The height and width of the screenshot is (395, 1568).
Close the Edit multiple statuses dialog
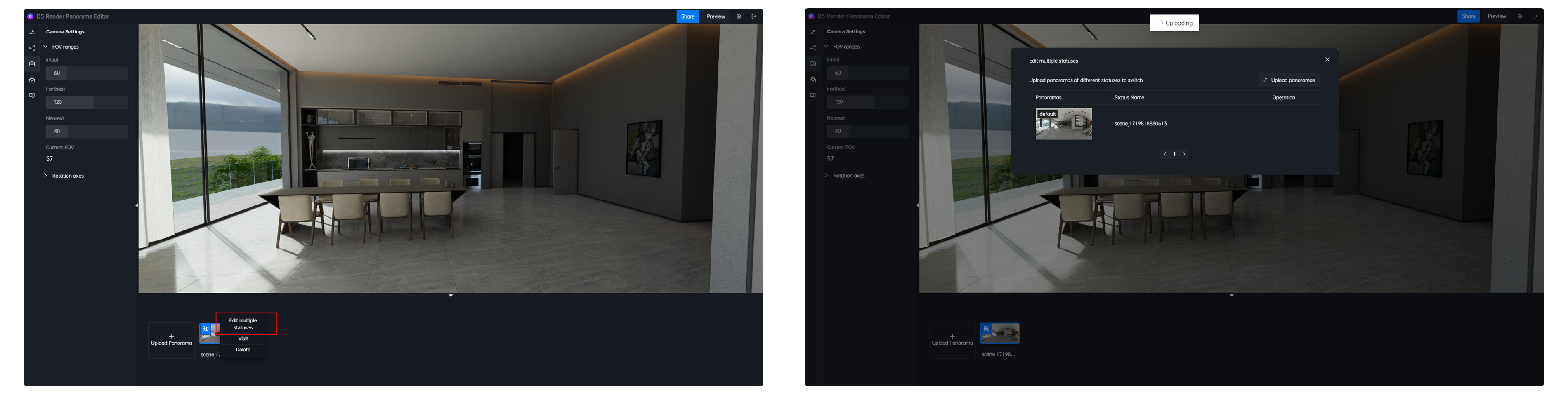pyautogui.click(x=1327, y=60)
